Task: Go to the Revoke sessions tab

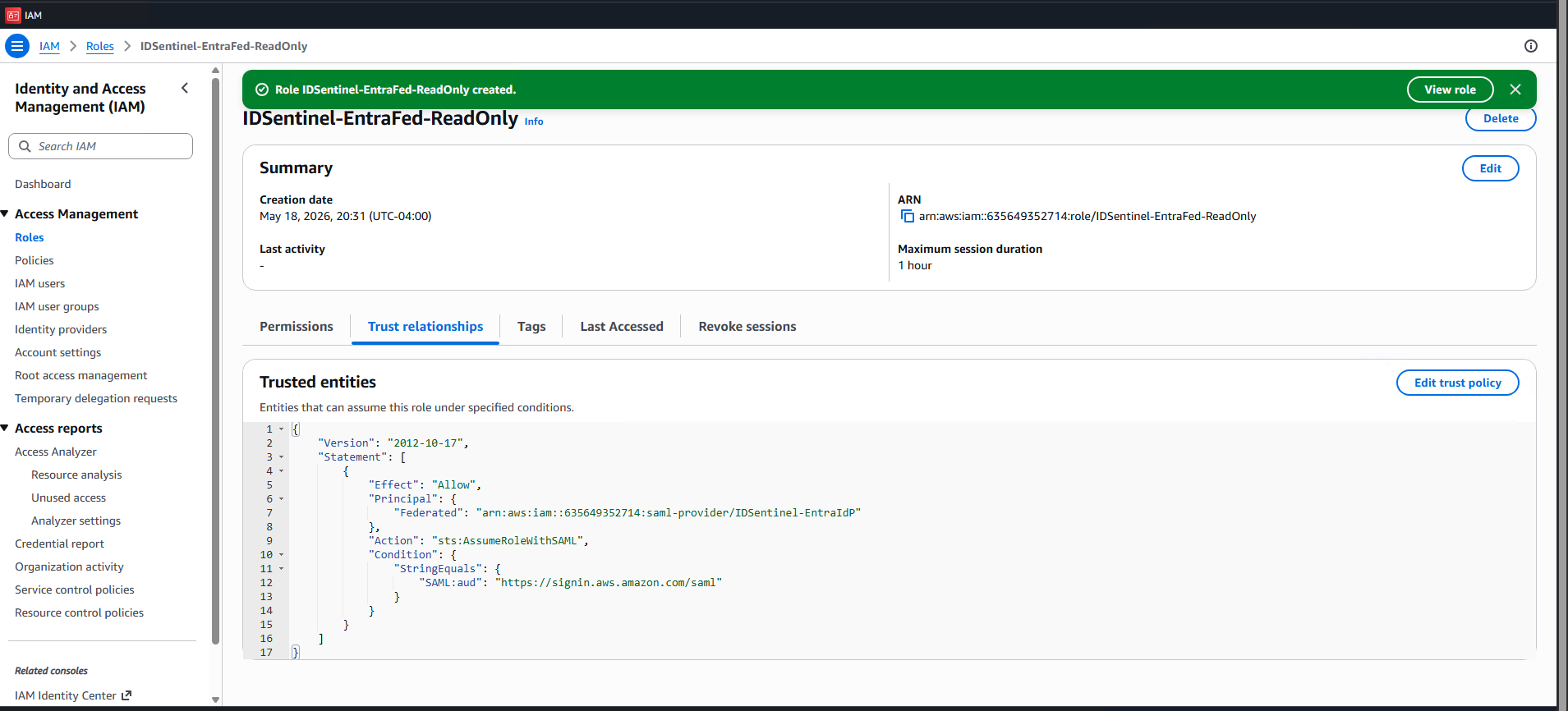Action: coord(747,326)
